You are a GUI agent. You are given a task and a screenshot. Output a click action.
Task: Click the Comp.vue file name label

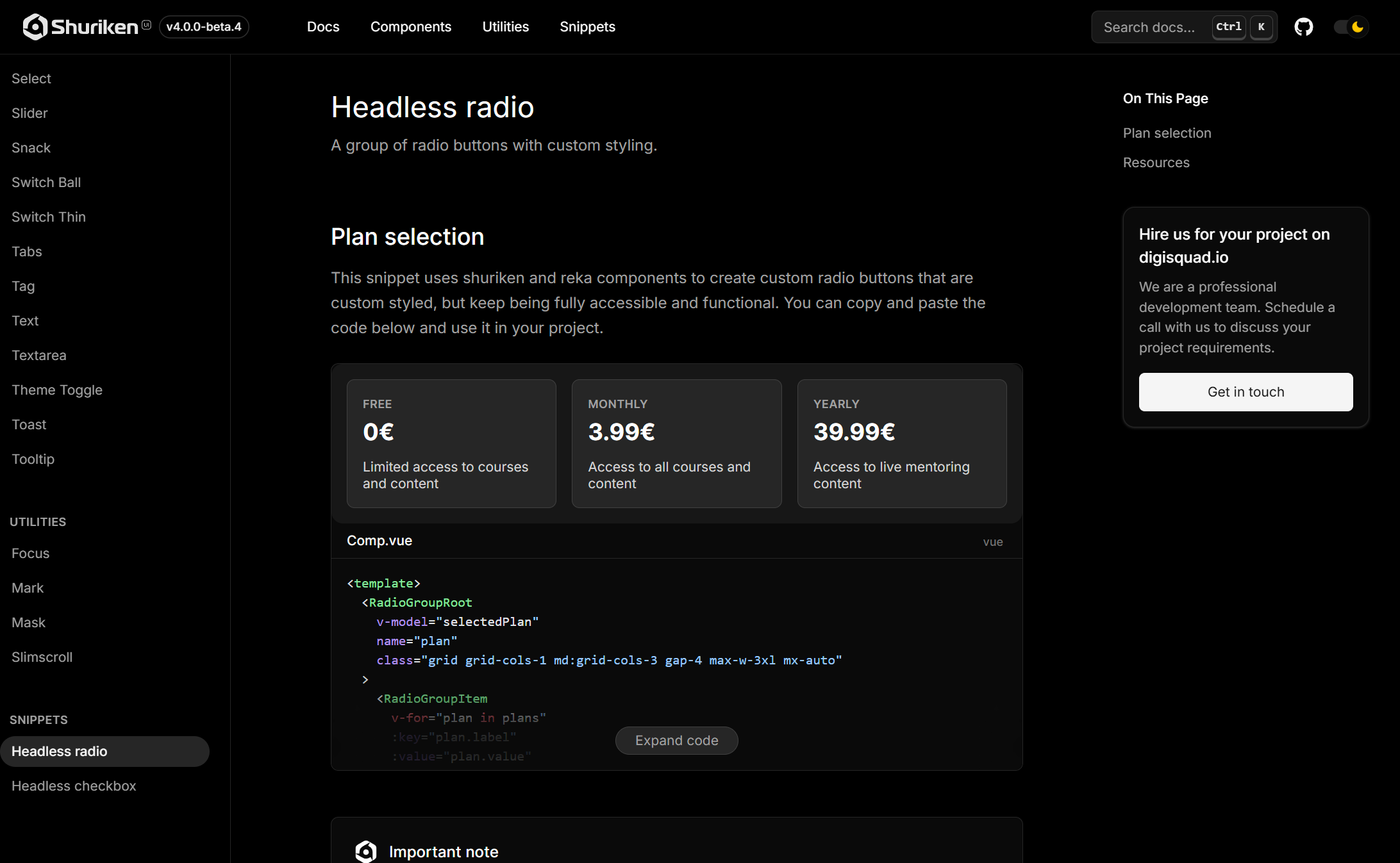[379, 540]
